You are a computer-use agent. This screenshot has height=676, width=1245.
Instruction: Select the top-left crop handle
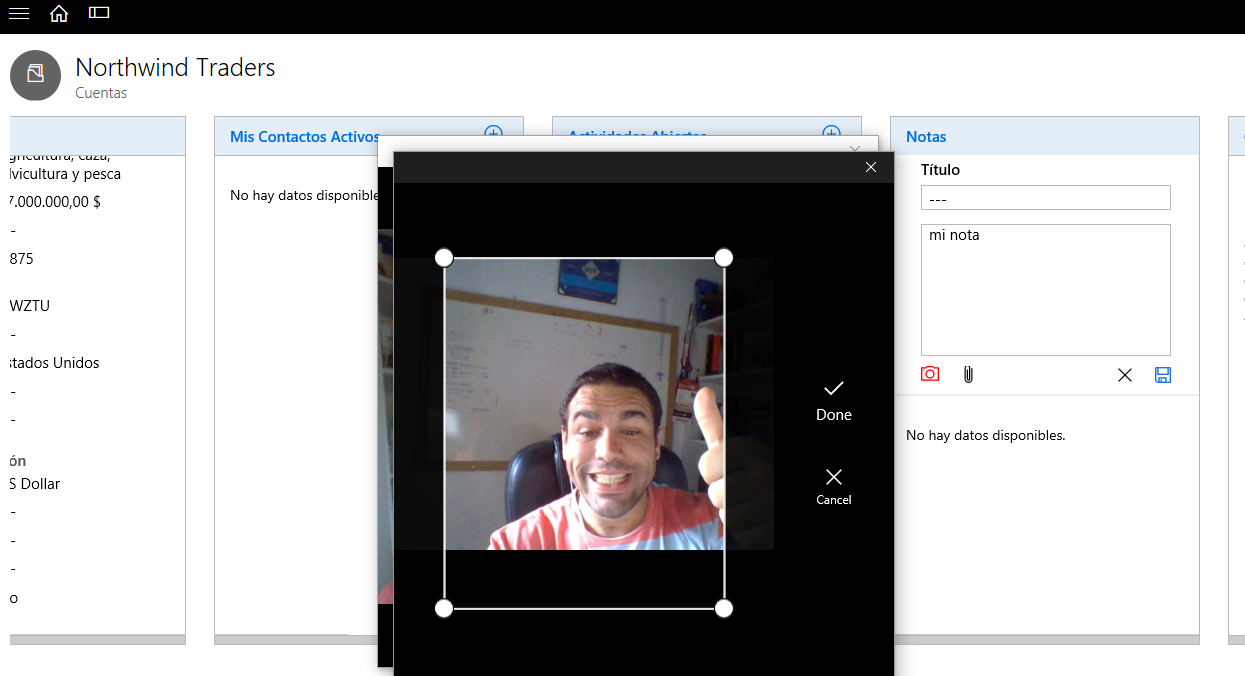coord(444,258)
